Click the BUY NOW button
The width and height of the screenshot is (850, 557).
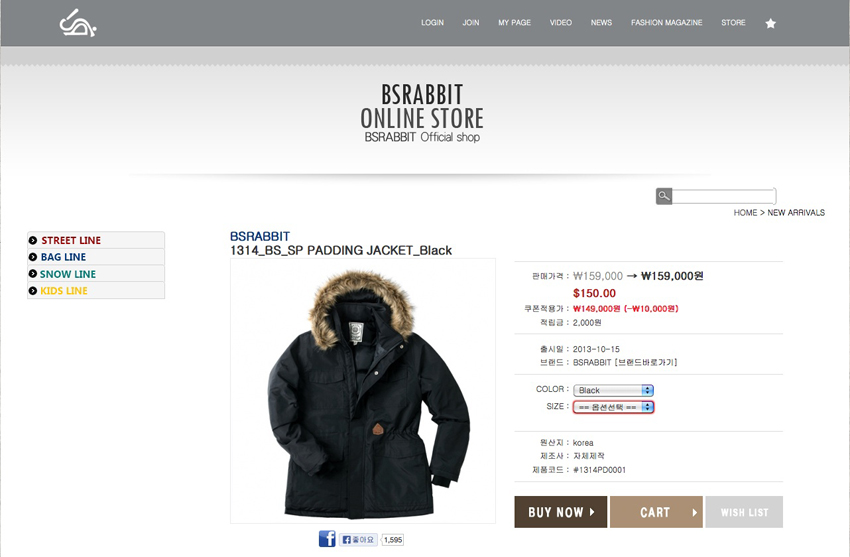tap(561, 512)
